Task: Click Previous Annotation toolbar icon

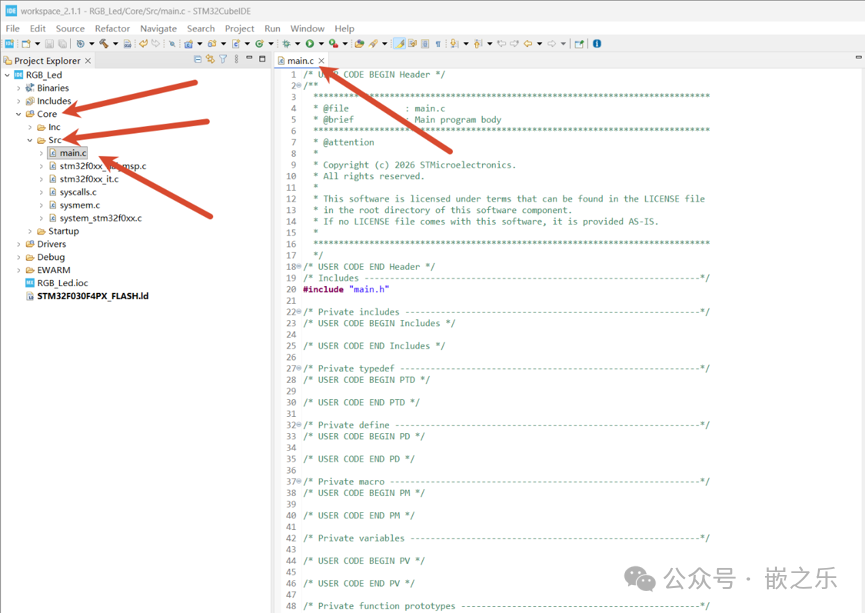Action: click(478, 44)
